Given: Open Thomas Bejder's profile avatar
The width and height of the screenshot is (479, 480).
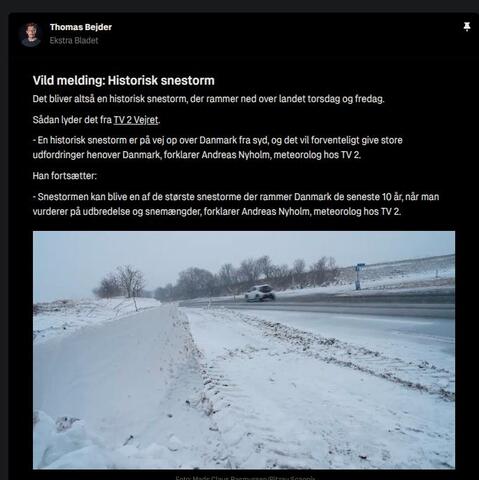Looking at the screenshot, I should (30, 34).
